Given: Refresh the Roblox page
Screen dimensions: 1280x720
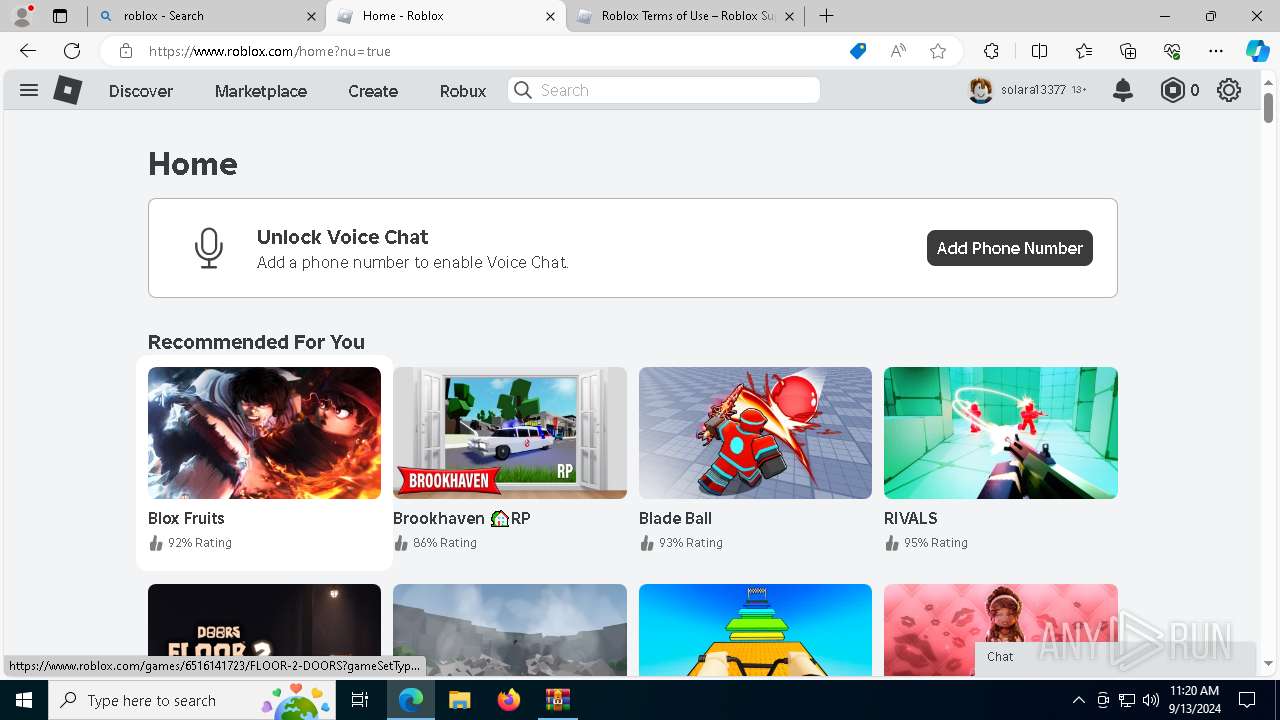Looking at the screenshot, I should 72,51.
